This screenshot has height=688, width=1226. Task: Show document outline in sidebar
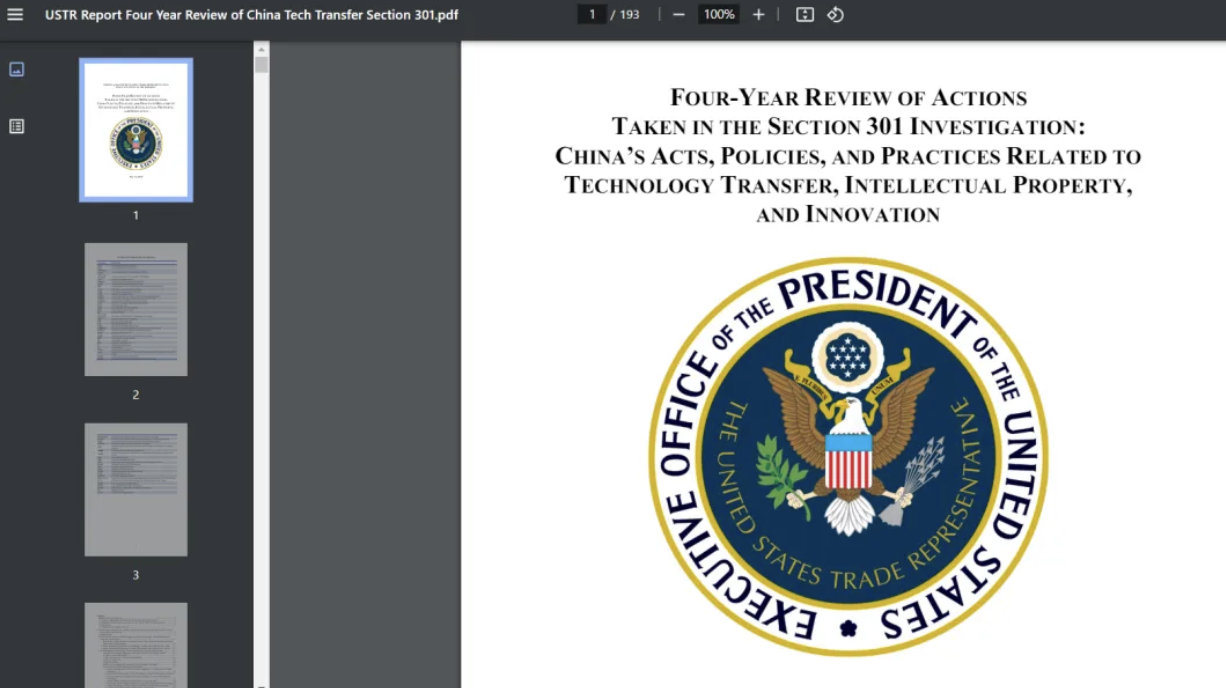click(x=16, y=126)
